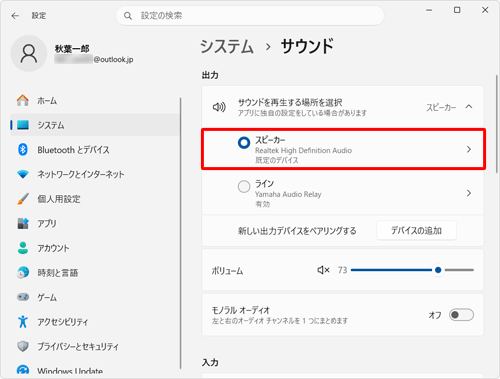500x379 pixels.
Task: Click the Realtek High Definition Audio text
Action: [x=303, y=151]
